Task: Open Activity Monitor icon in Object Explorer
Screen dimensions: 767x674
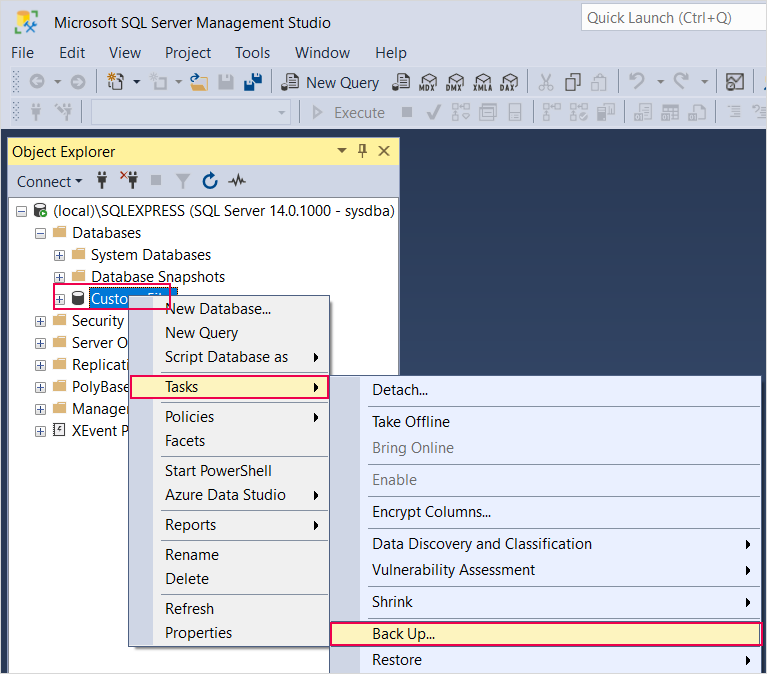Action: [x=237, y=180]
